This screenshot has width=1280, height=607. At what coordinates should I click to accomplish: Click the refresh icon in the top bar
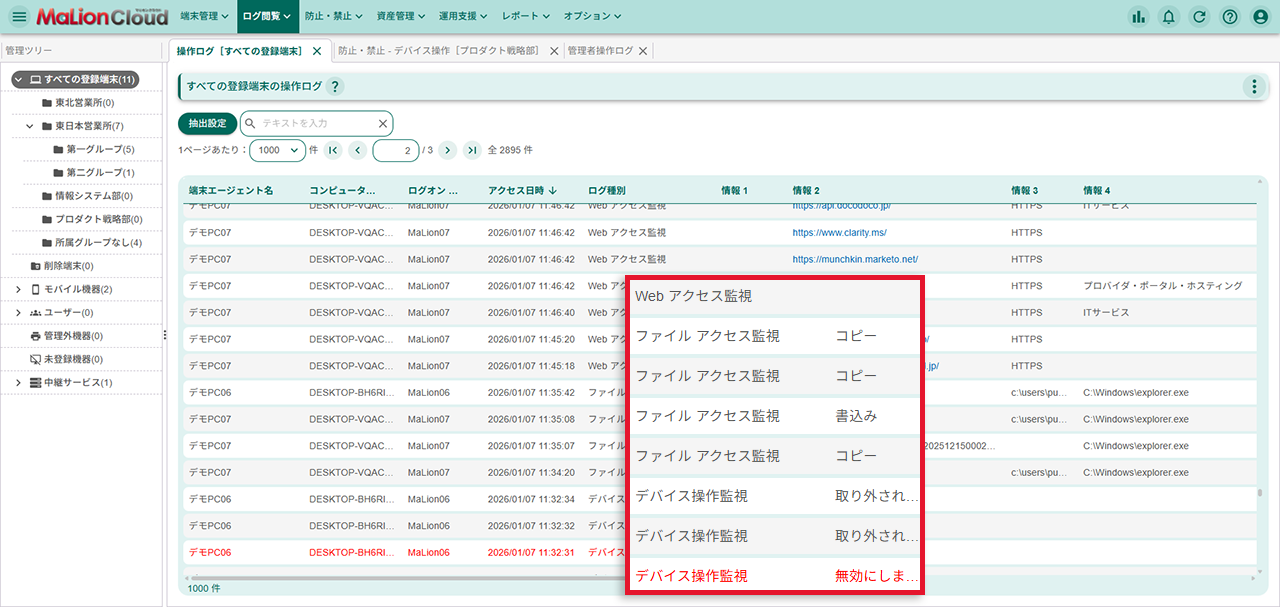[1199, 16]
